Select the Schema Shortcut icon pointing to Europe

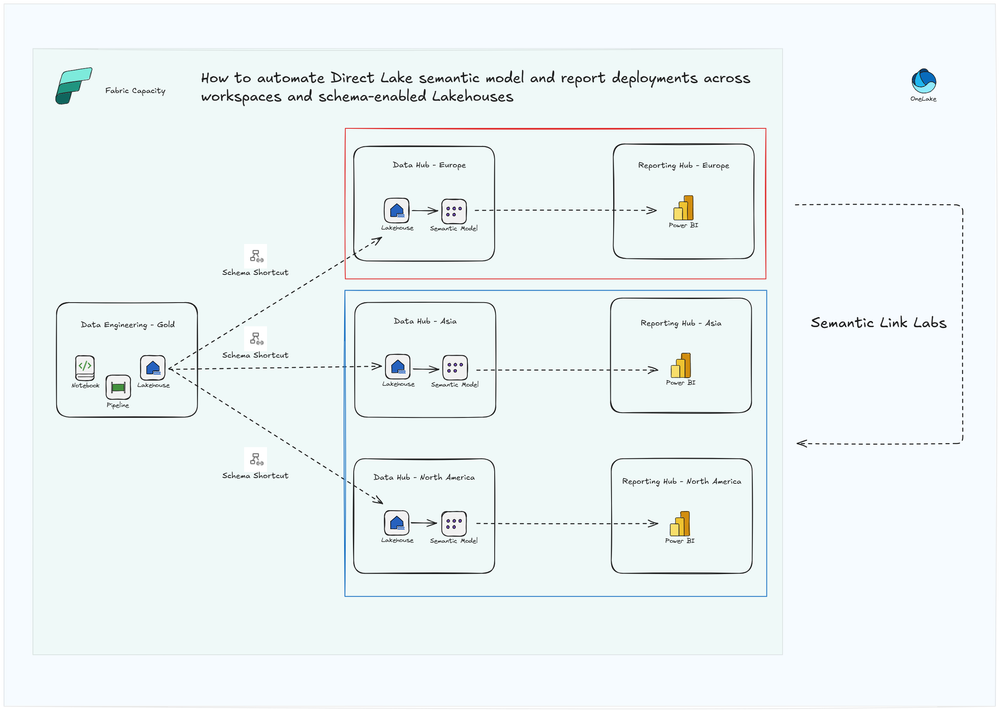255,256
